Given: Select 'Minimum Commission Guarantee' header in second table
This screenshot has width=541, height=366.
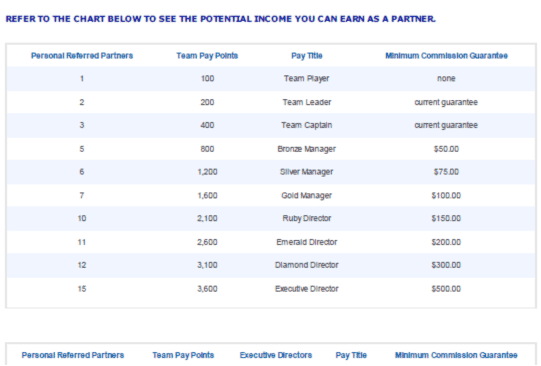Looking at the screenshot, I should (x=456, y=355).
